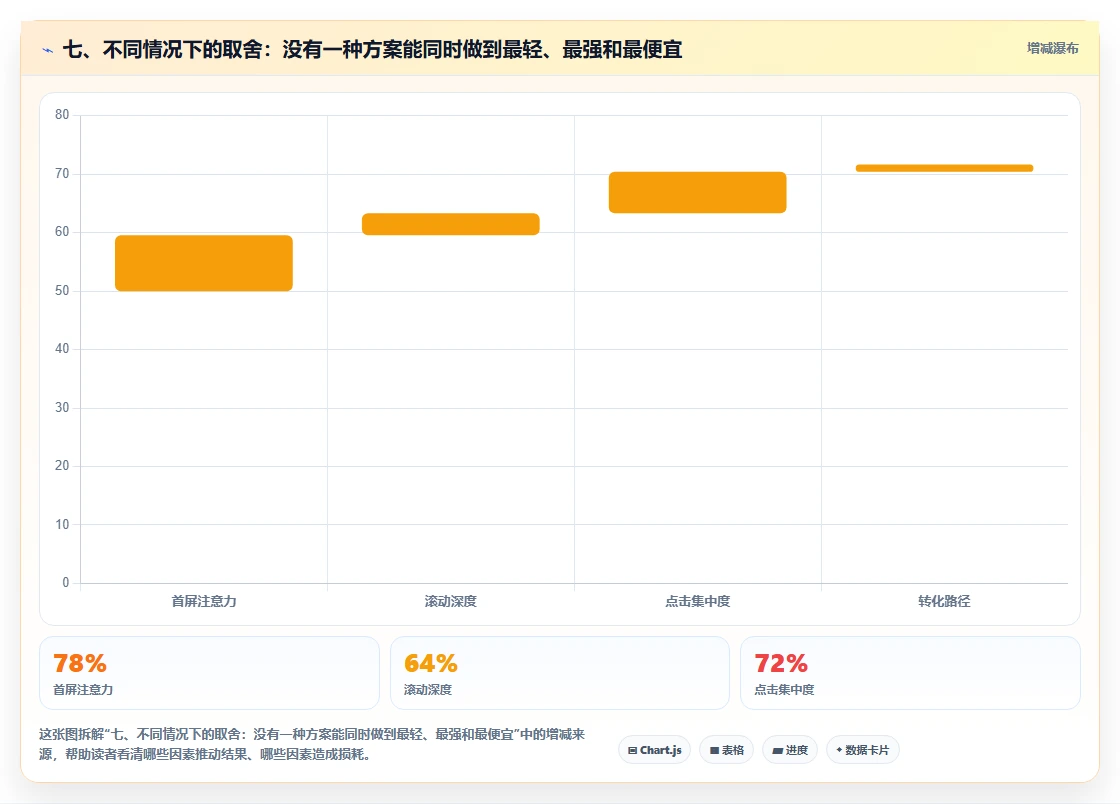Click the 表格 chip
This screenshot has width=1120, height=804.
click(x=726, y=750)
